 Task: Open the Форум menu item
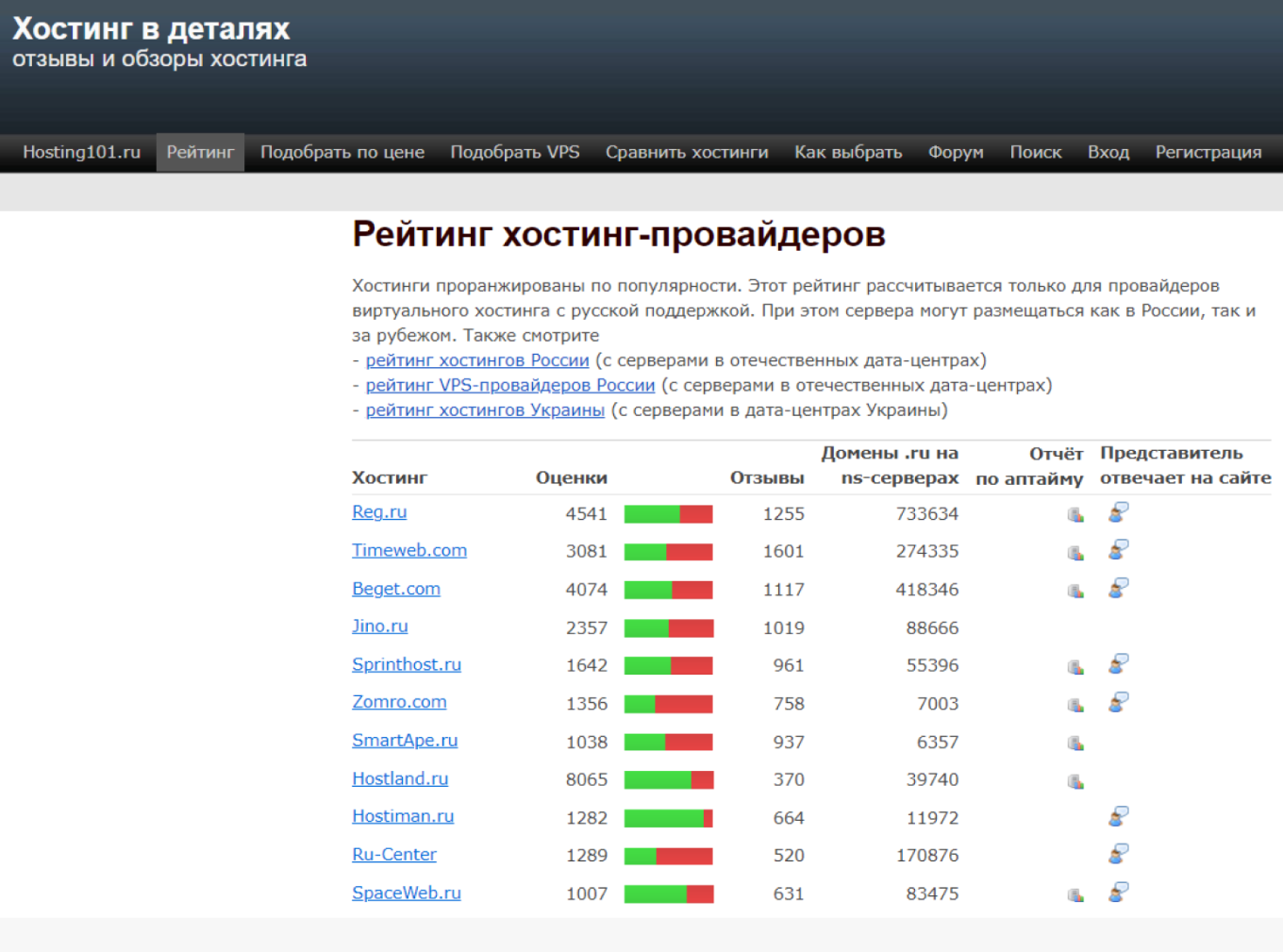click(x=956, y=152)
